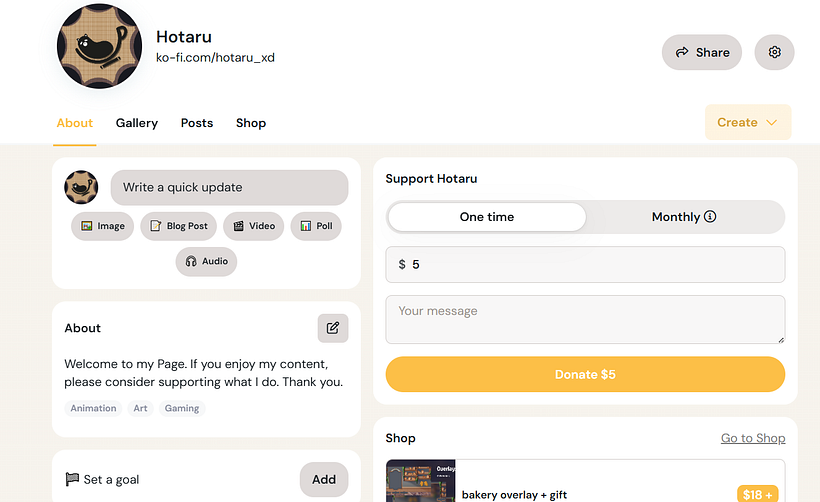Viewport: 820px width, 502px height.
Task: Follow the Go to Shop link
Action: [753, 438]
